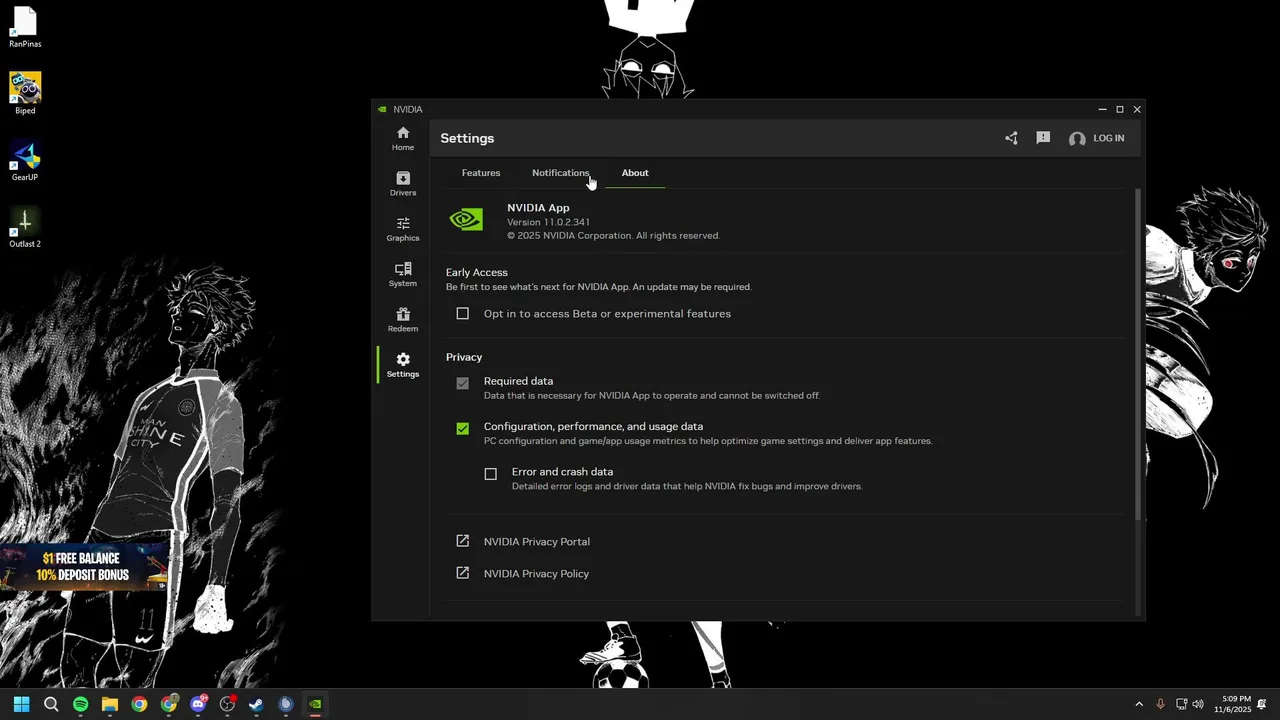
Task: Click the greyed Required data checkbox
Action: pos(462,383)
